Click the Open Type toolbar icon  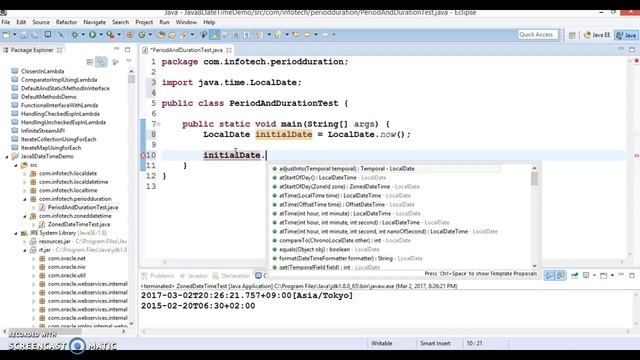pos(161,35)
